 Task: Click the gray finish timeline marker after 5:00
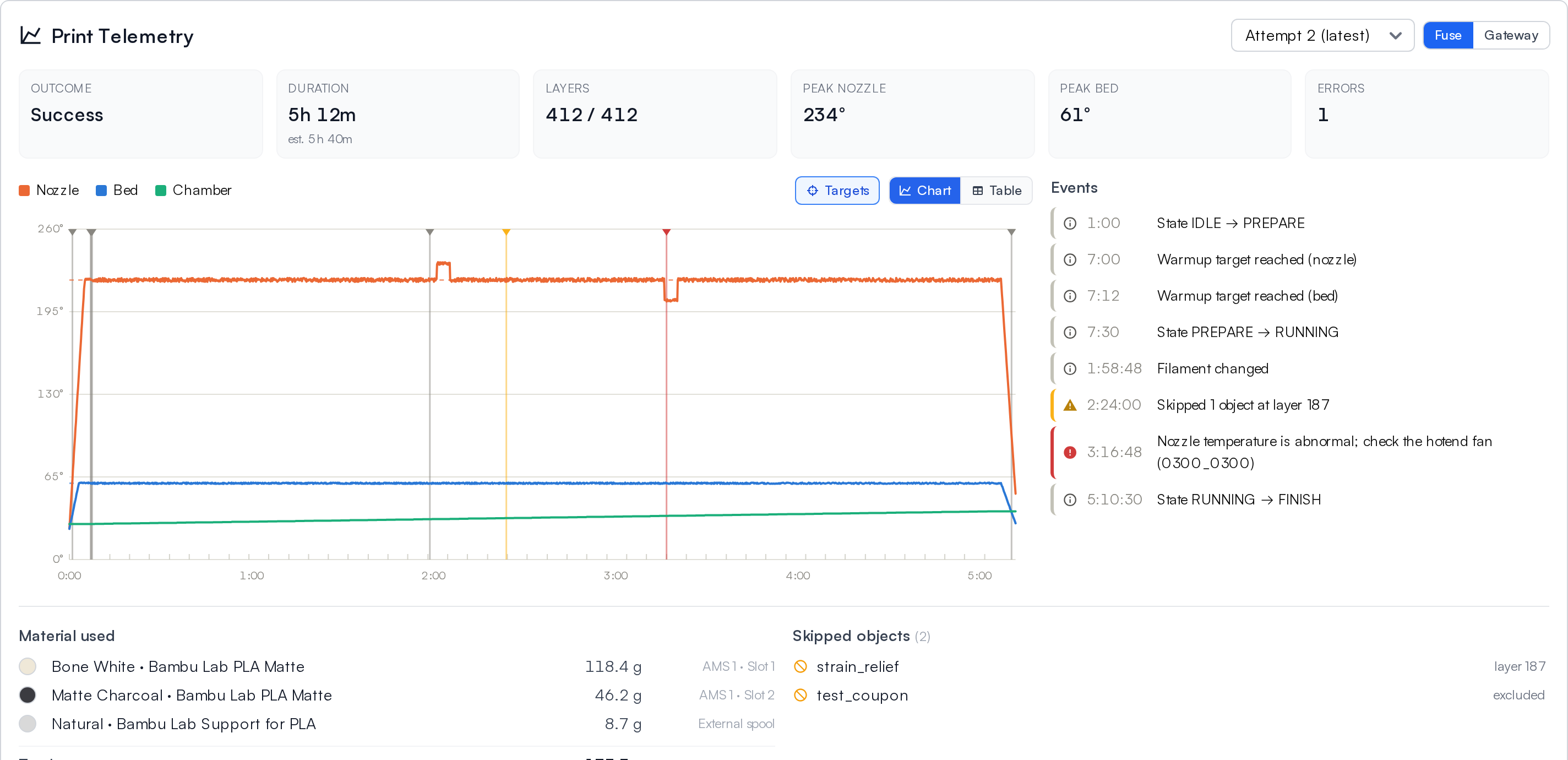click(x=1011, y=232)
